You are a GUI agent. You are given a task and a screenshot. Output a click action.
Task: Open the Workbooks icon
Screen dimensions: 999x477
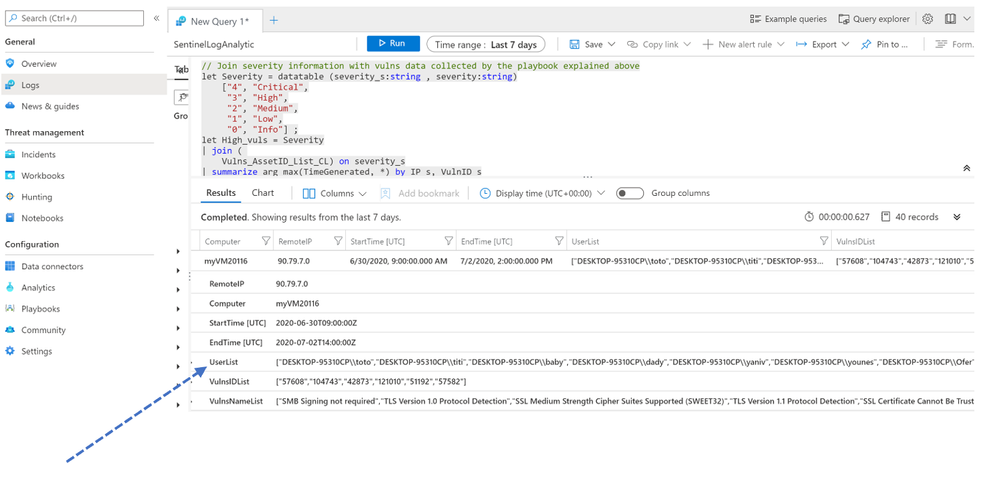tap(10, 175)
